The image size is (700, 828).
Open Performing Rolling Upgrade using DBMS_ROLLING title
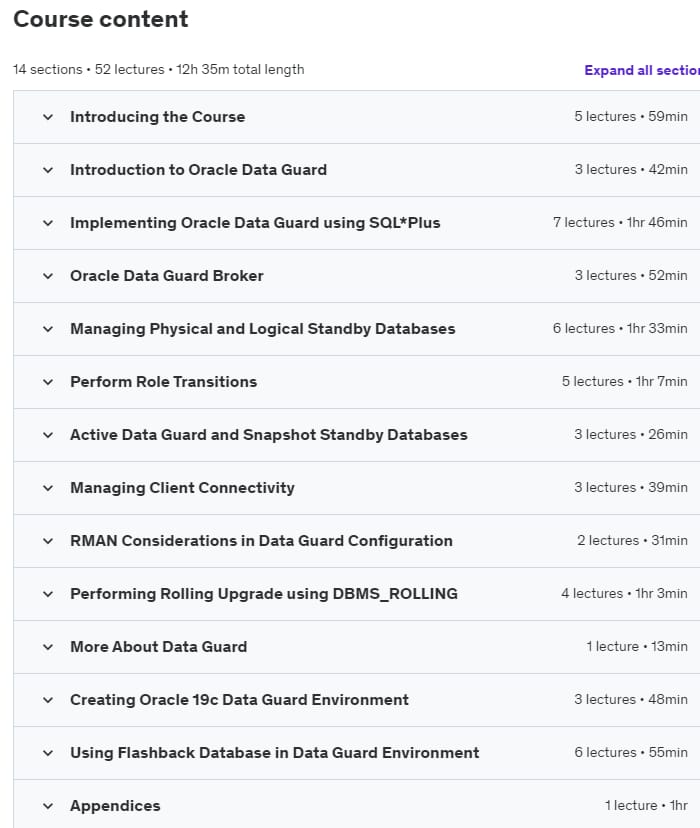[264, 594]
